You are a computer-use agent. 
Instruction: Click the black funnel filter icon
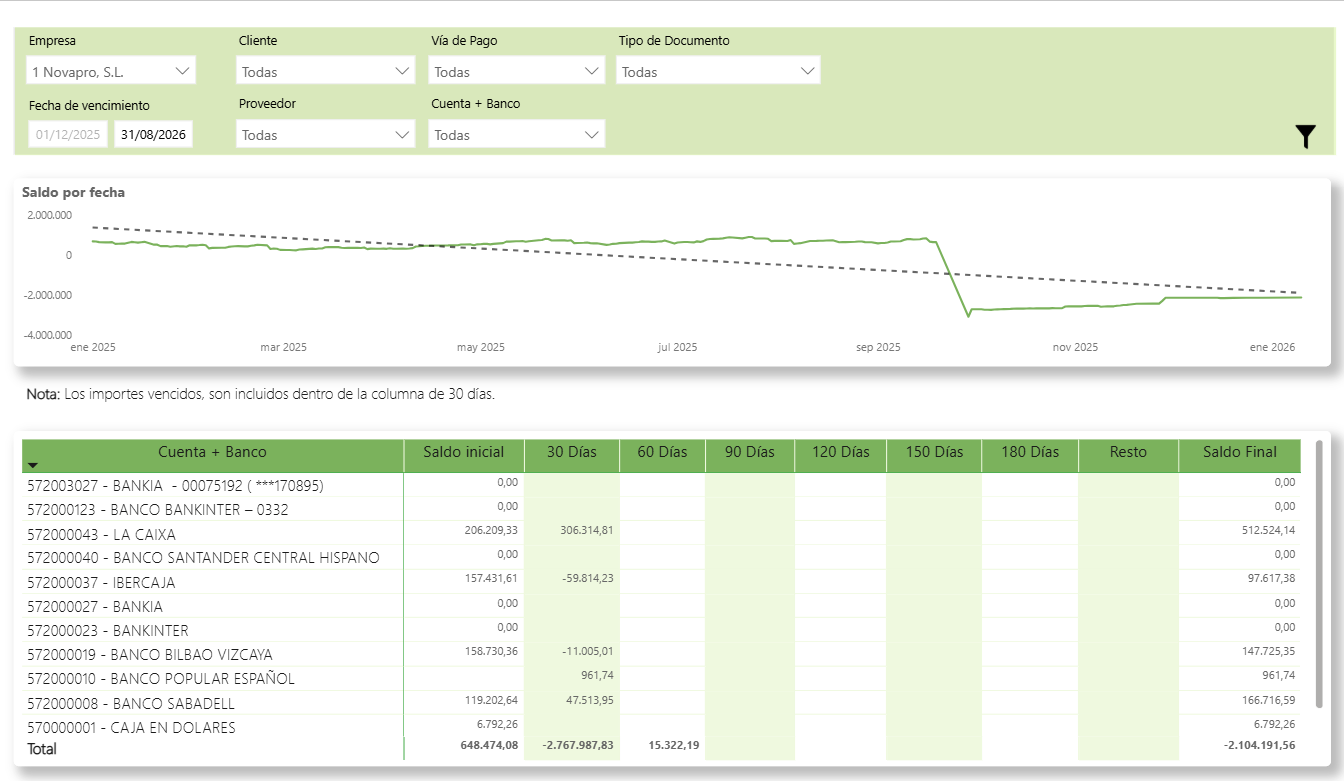pos(1305,137)
